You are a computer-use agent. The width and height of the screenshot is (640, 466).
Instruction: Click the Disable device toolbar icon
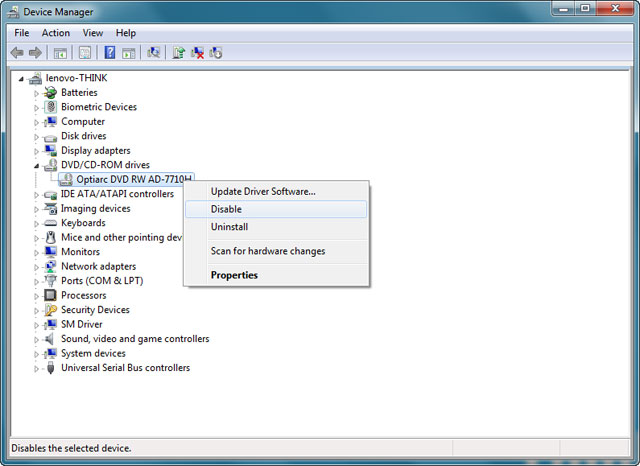click(216, 53)
